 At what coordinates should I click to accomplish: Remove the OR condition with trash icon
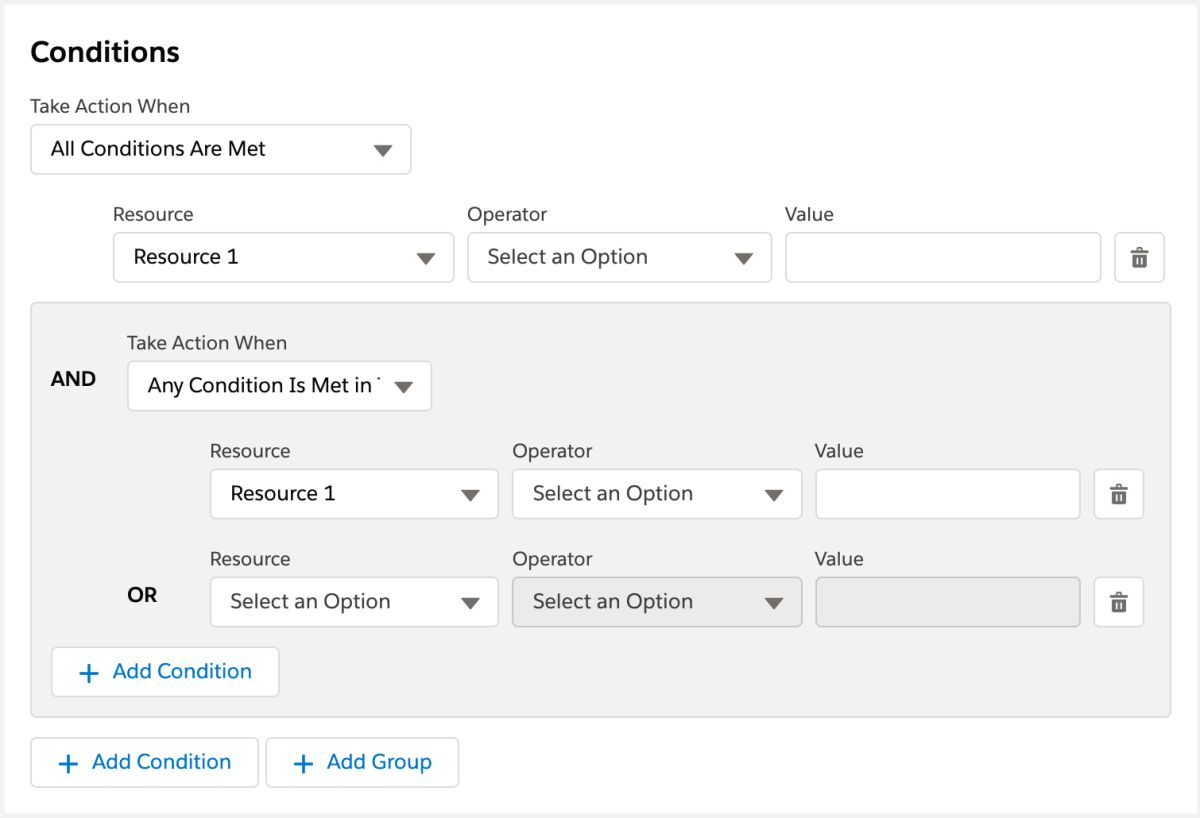pyautogui.click(x=1119, y=602)
